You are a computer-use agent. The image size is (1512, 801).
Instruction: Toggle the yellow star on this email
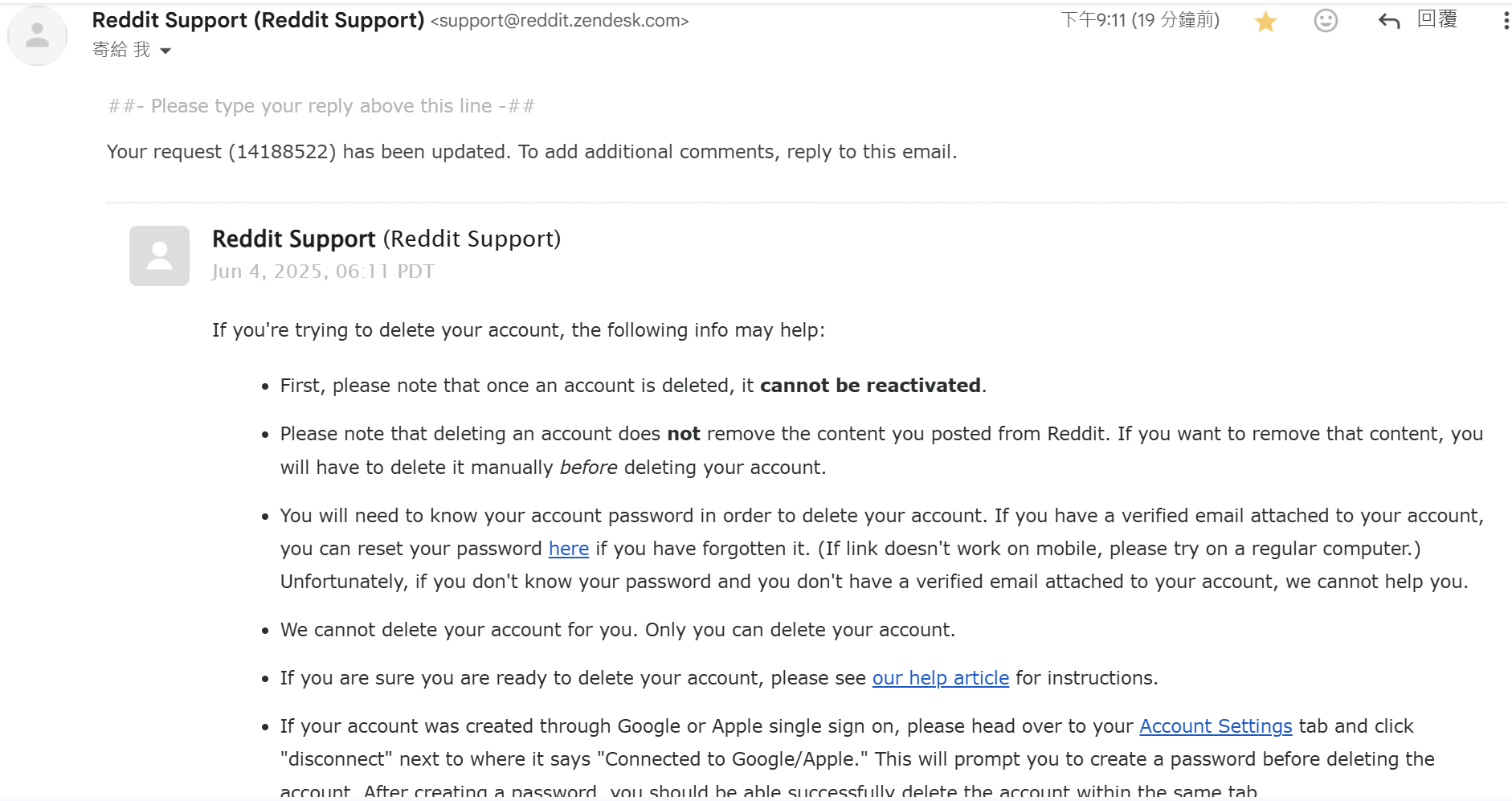coord(1265,22)
